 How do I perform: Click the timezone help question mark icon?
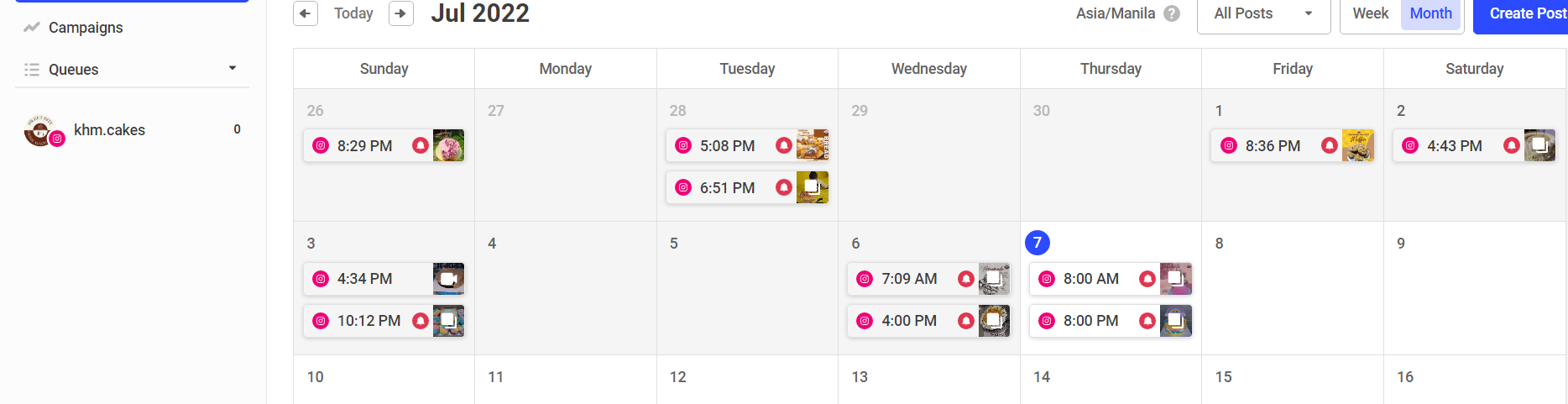click(x=1172, y=13)
